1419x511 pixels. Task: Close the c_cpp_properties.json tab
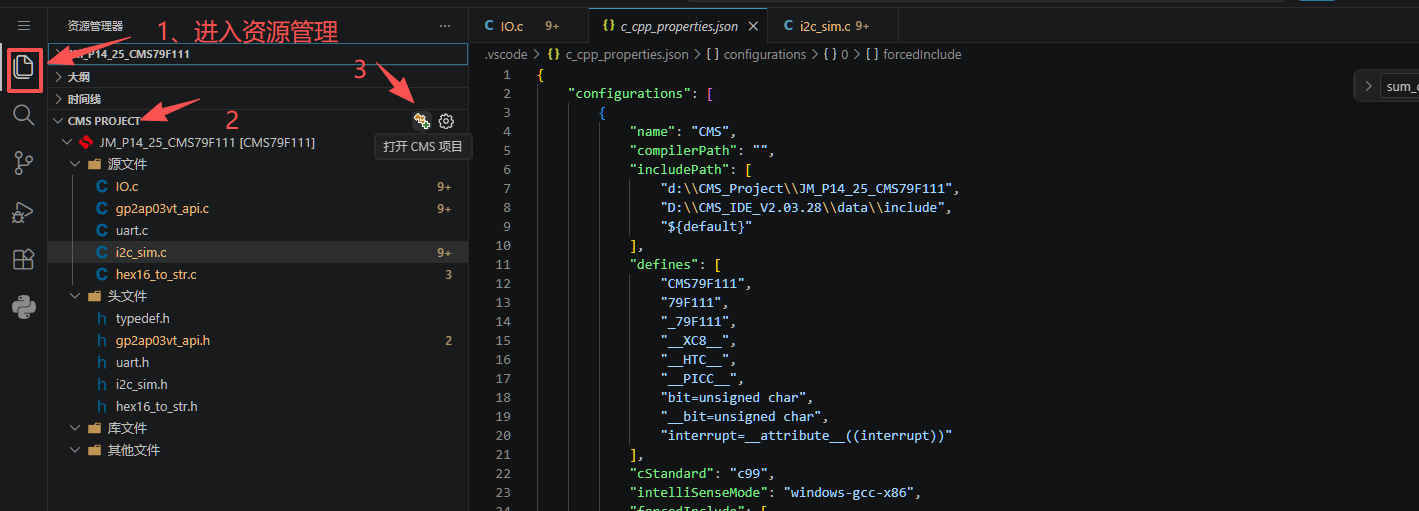(x=753, y=27)
